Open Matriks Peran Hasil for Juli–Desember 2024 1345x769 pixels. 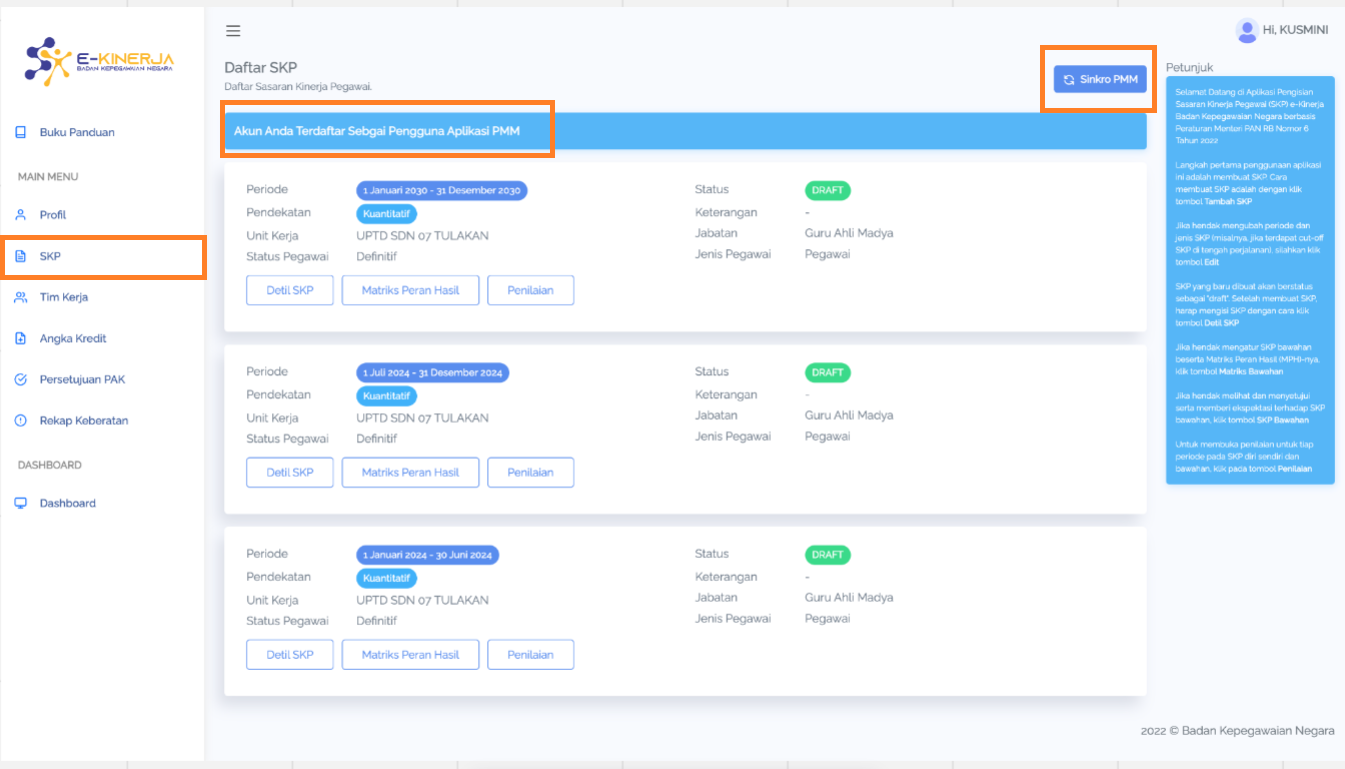click(410, 472)
